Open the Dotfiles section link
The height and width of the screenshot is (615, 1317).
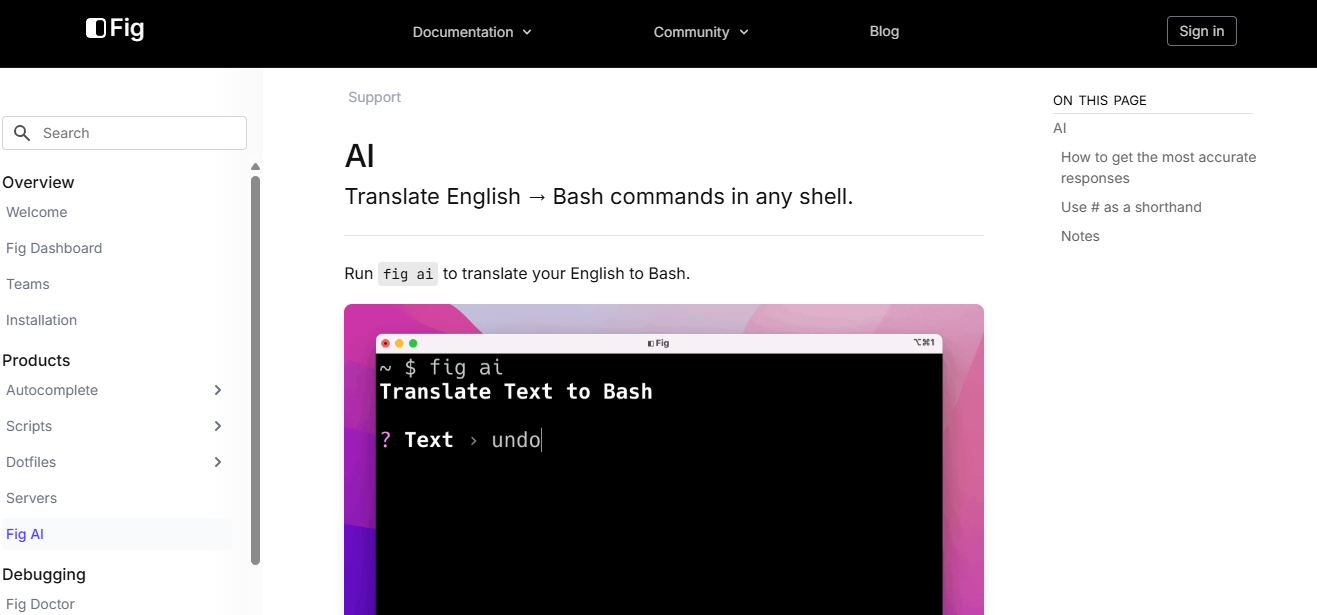point(31,462)
